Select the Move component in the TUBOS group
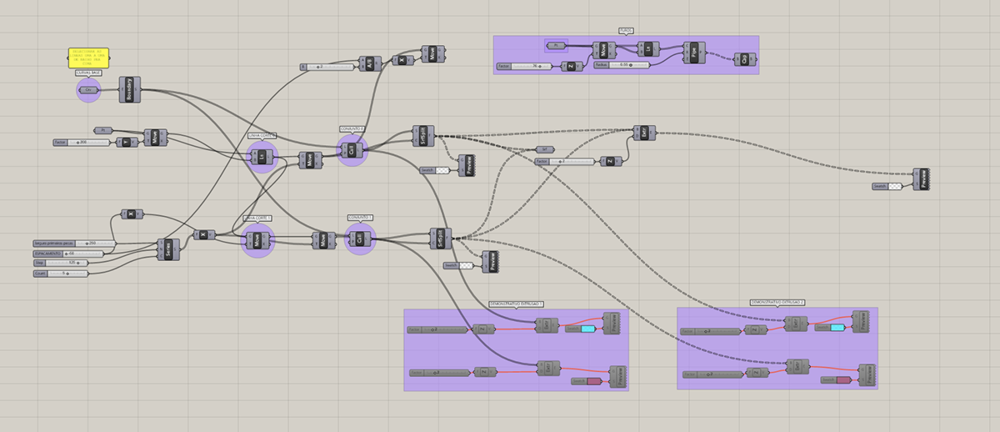The height and width of the screenshot is (432, 1000). point(604,50)
